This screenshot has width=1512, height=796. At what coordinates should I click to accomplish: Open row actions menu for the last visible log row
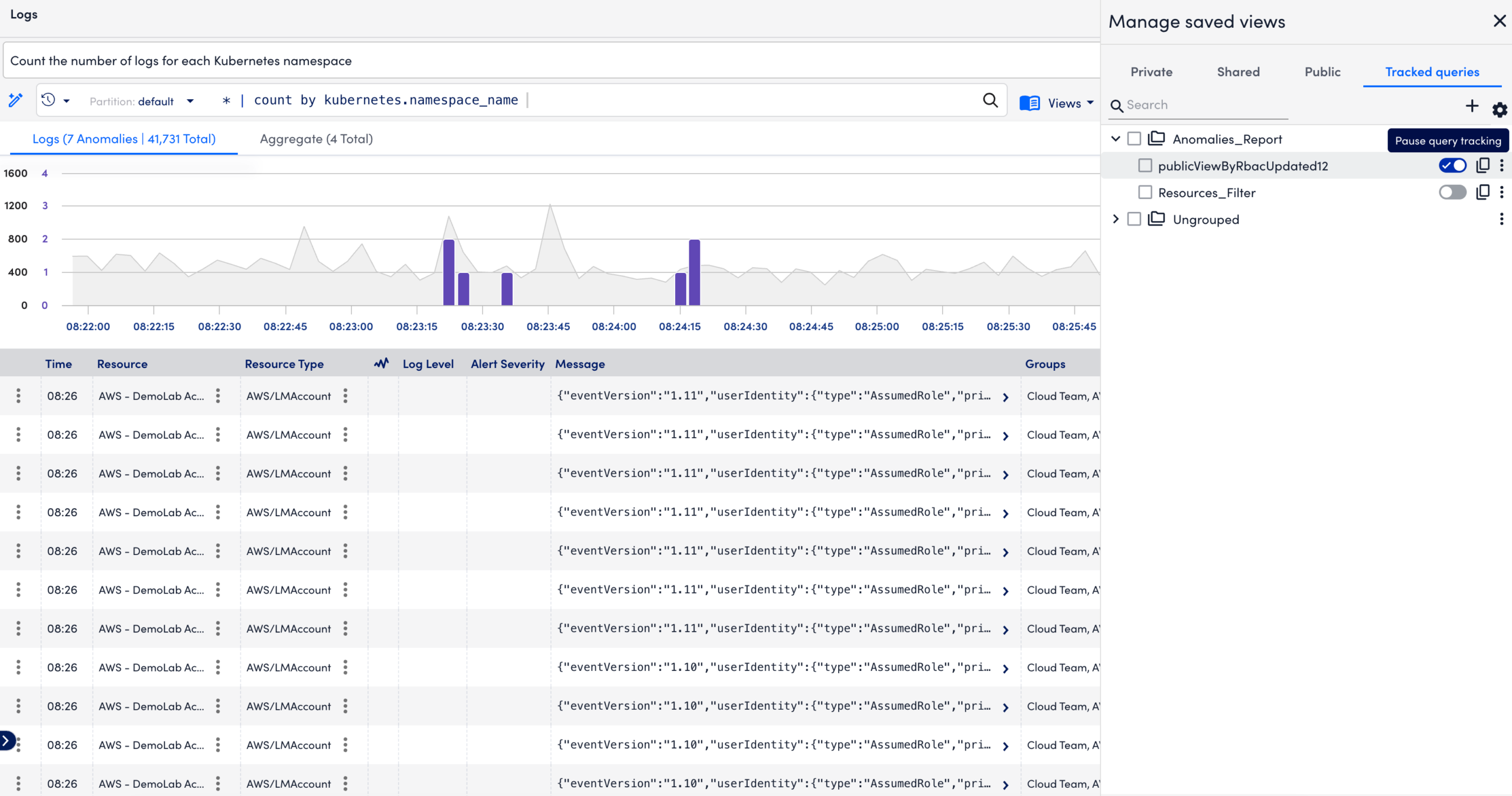point(18,783)
